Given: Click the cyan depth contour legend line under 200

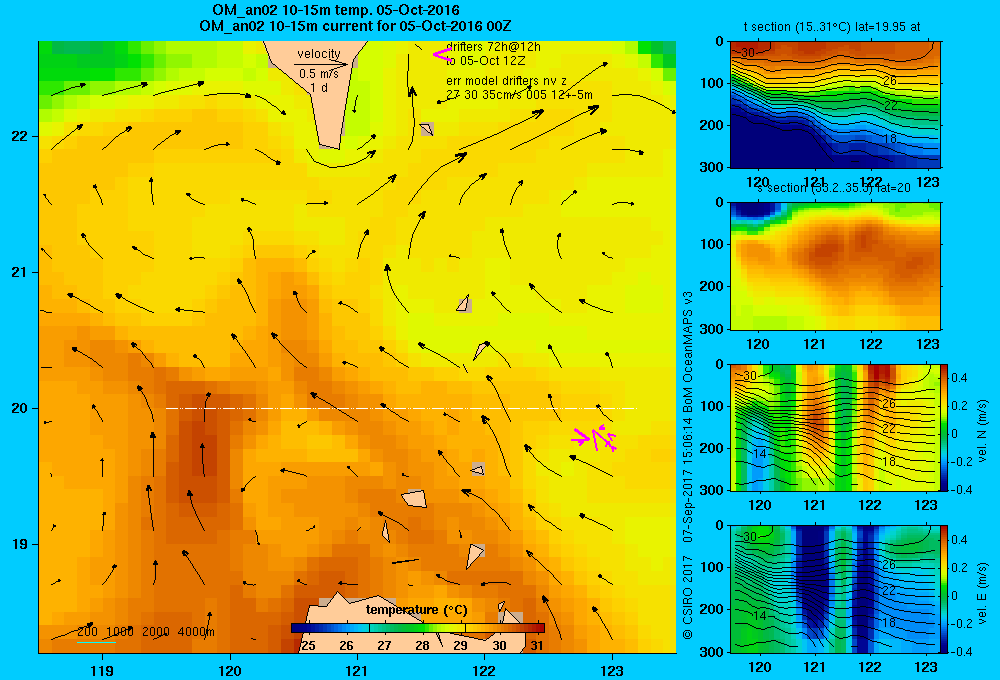Looking at the screenshot, I should click(x=96, y=642).
